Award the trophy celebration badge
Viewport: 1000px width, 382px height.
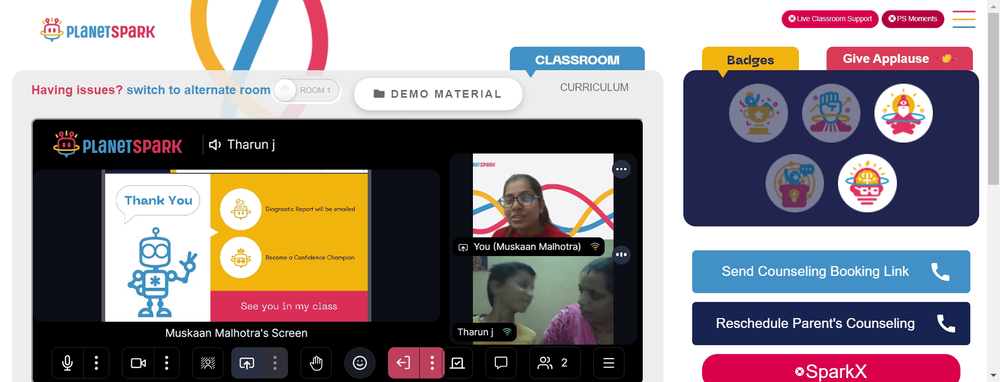[758, 113]
